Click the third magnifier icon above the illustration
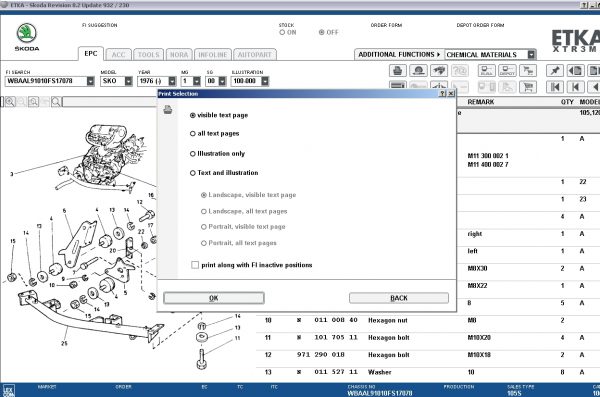 click(33, 101)
